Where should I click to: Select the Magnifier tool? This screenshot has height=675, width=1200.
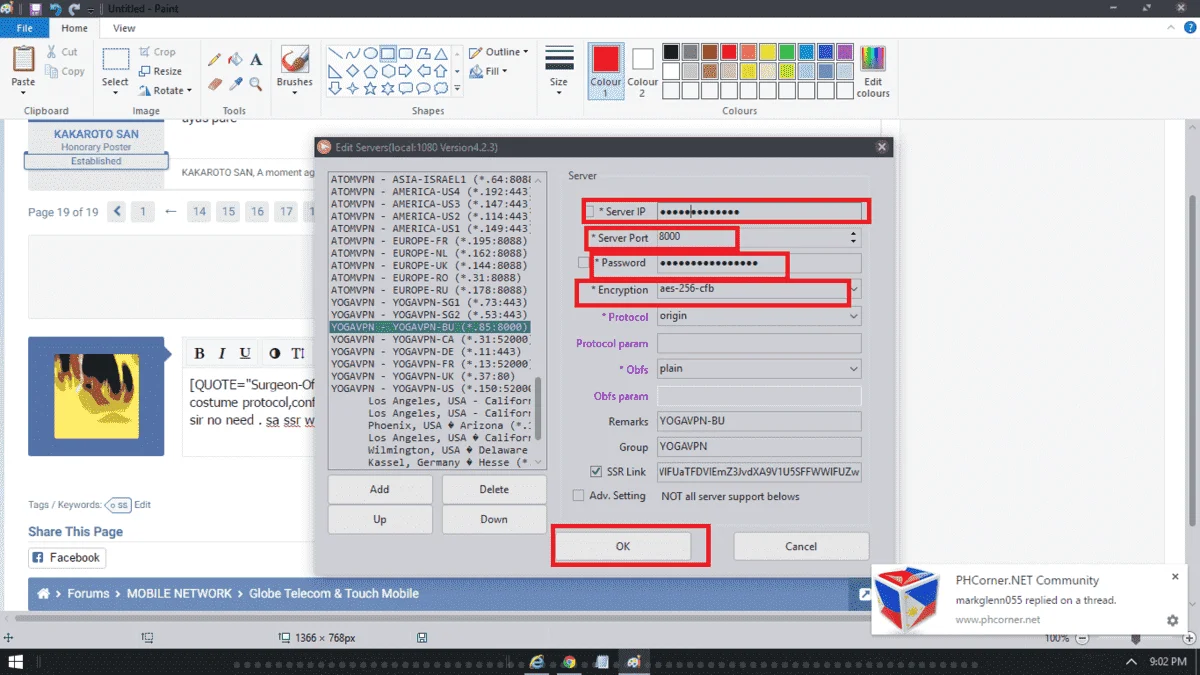256,84
